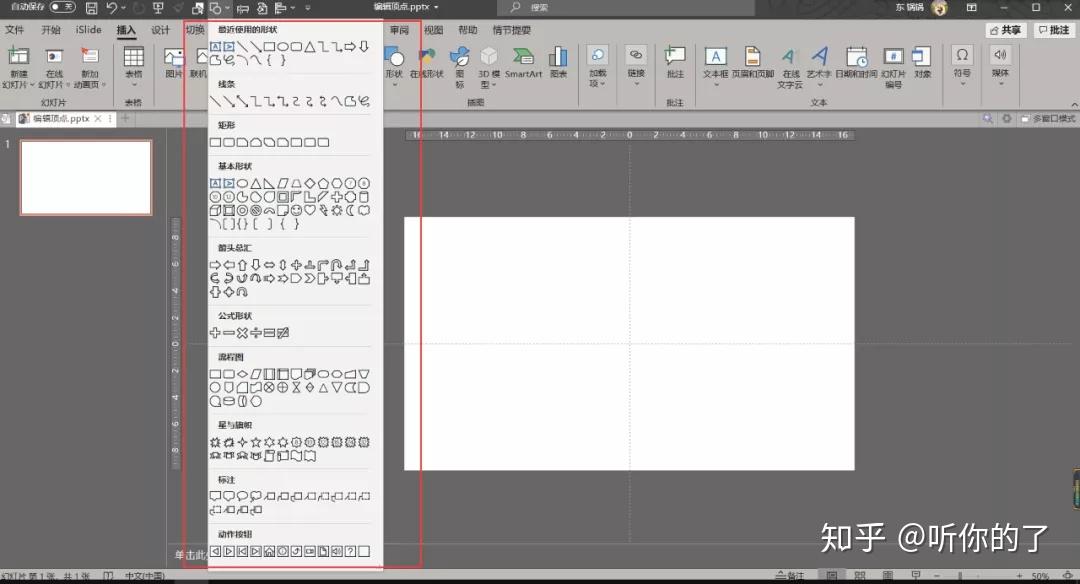Switch to the 设计 (Design) tab
This screenshot has height=584, width=1080.
point(160,30)
